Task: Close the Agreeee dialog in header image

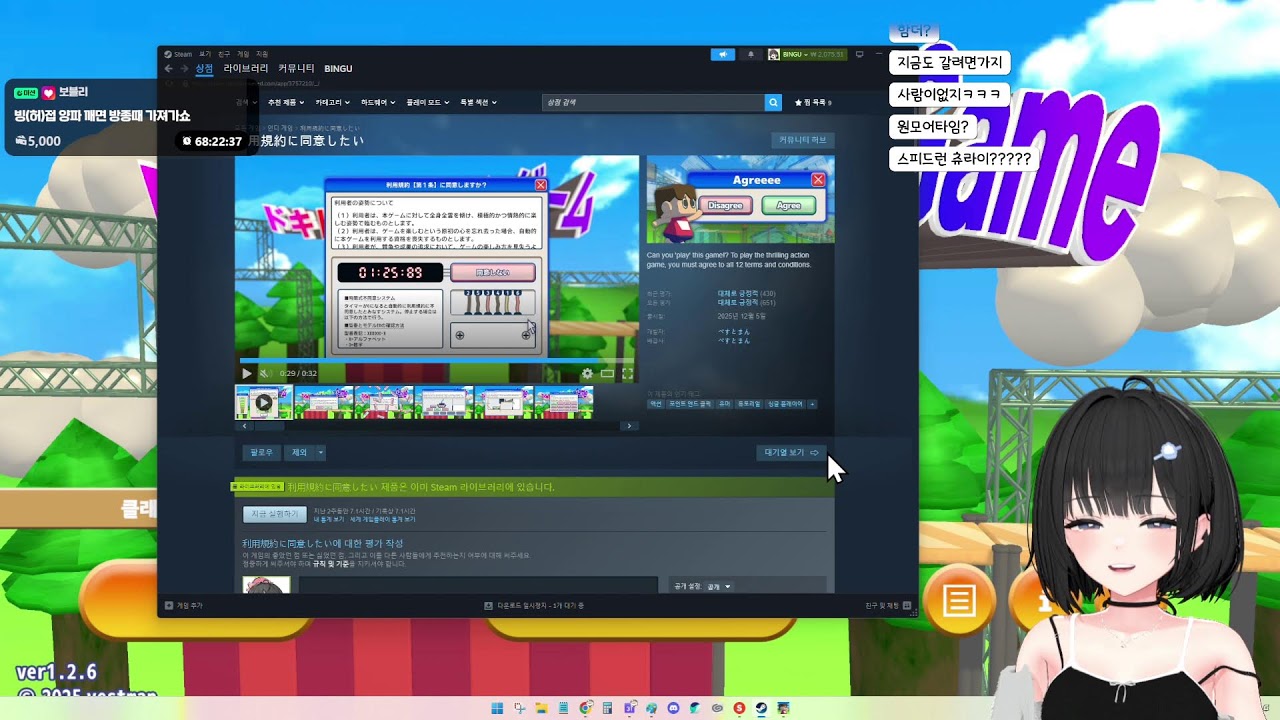Action: [818, 180]
